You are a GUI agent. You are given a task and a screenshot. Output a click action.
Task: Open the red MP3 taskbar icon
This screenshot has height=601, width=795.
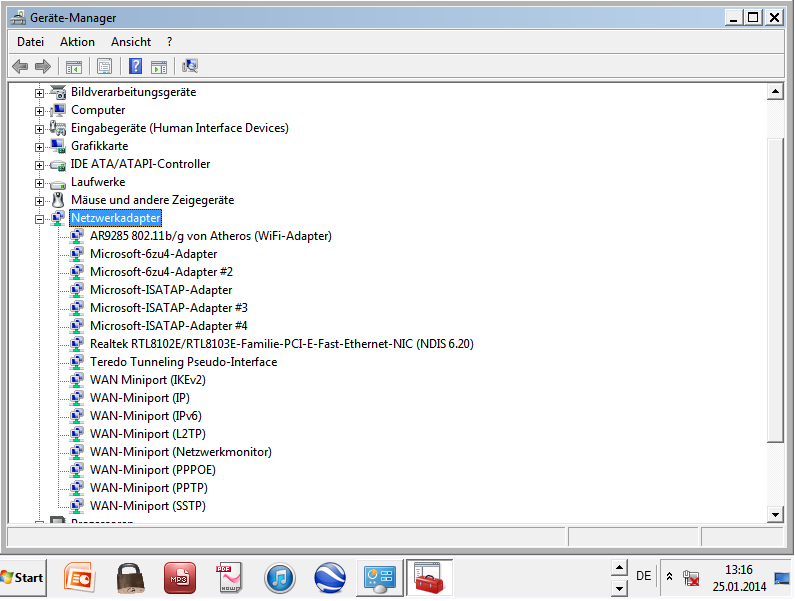(x=179, y=578)
